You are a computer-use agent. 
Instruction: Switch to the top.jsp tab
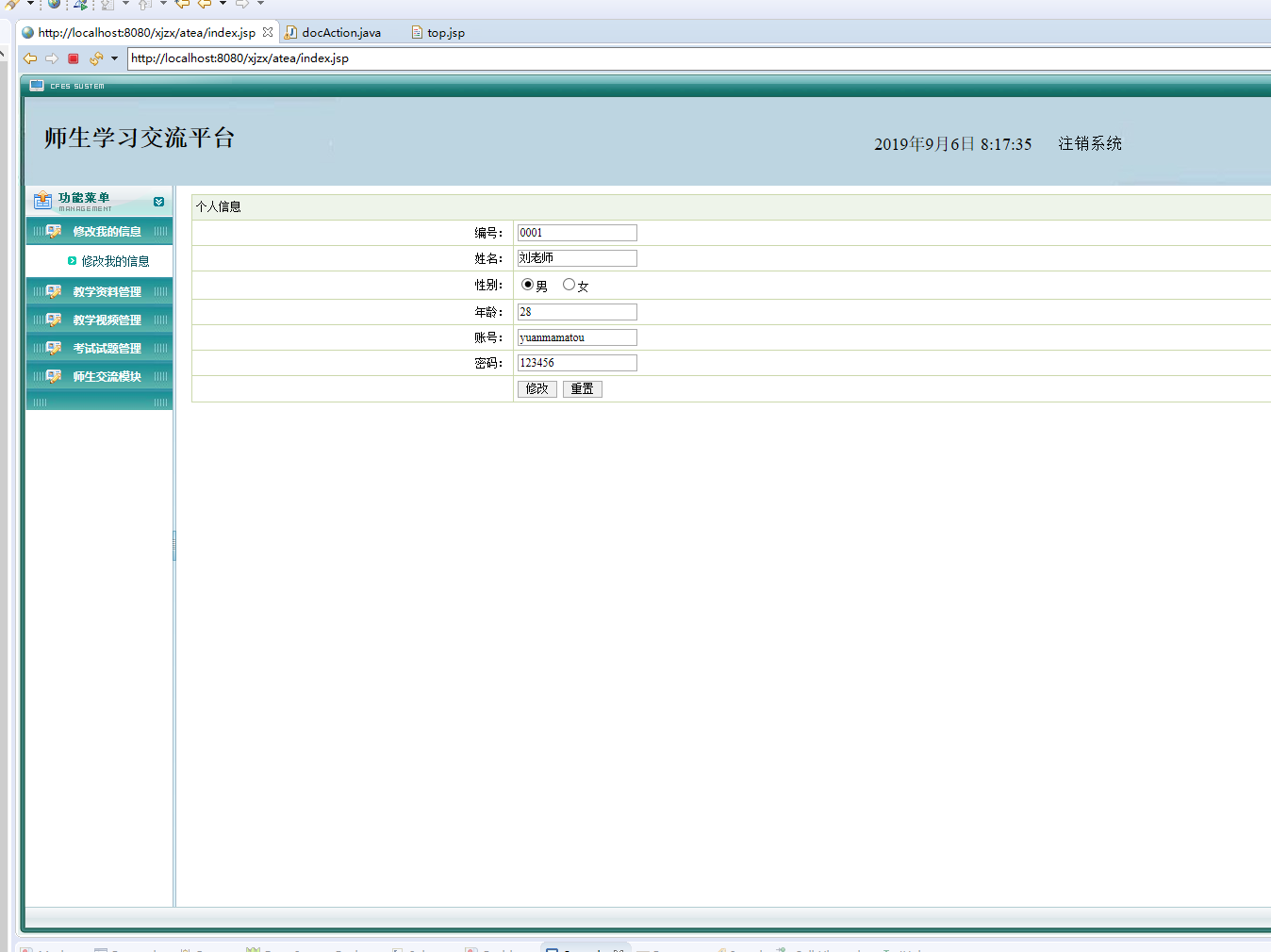click(445, 33)
